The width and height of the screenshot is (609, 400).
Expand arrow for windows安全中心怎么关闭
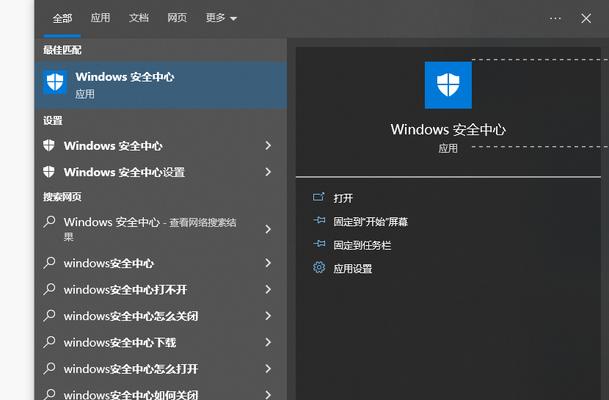[x=268, y=316]
